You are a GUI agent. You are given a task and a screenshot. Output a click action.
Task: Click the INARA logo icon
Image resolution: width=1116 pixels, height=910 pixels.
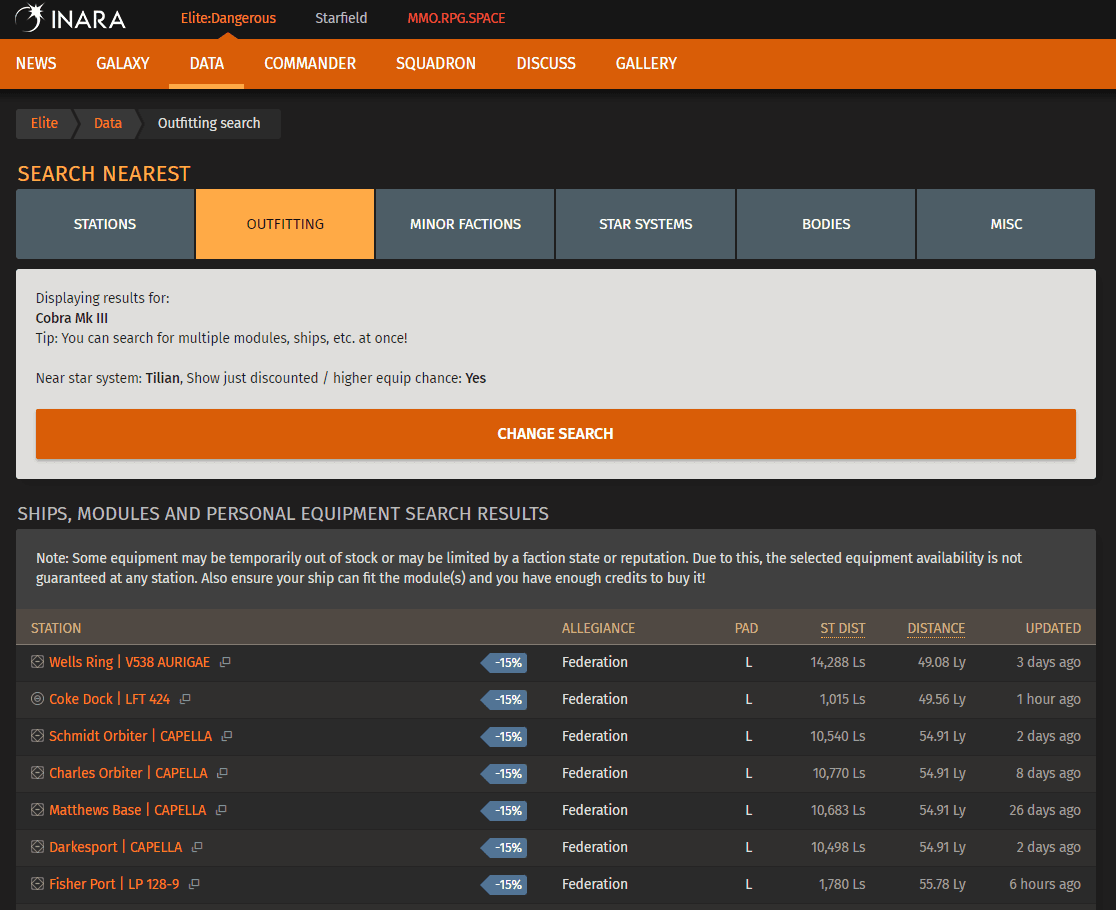click(29, 18)
